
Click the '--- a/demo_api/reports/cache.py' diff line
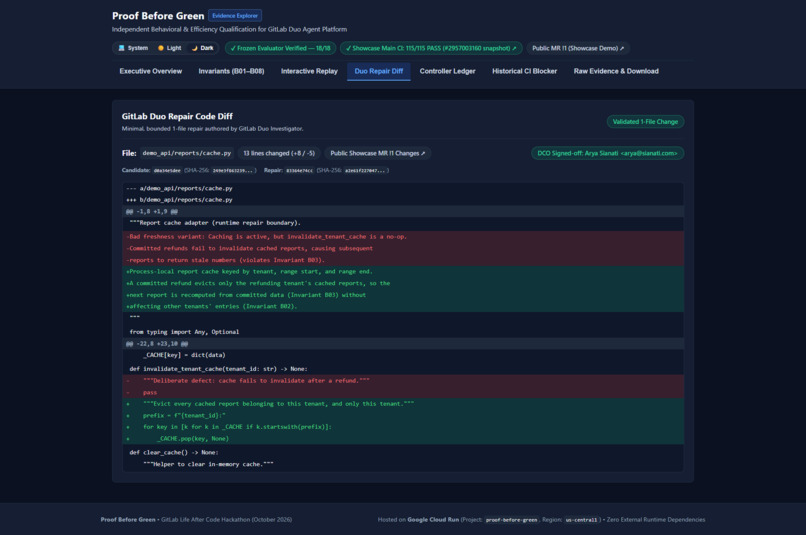coord(403,189)
